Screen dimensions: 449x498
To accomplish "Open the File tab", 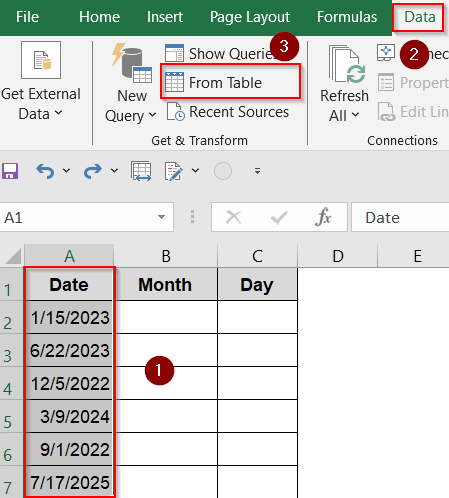I will coord(27,17).
